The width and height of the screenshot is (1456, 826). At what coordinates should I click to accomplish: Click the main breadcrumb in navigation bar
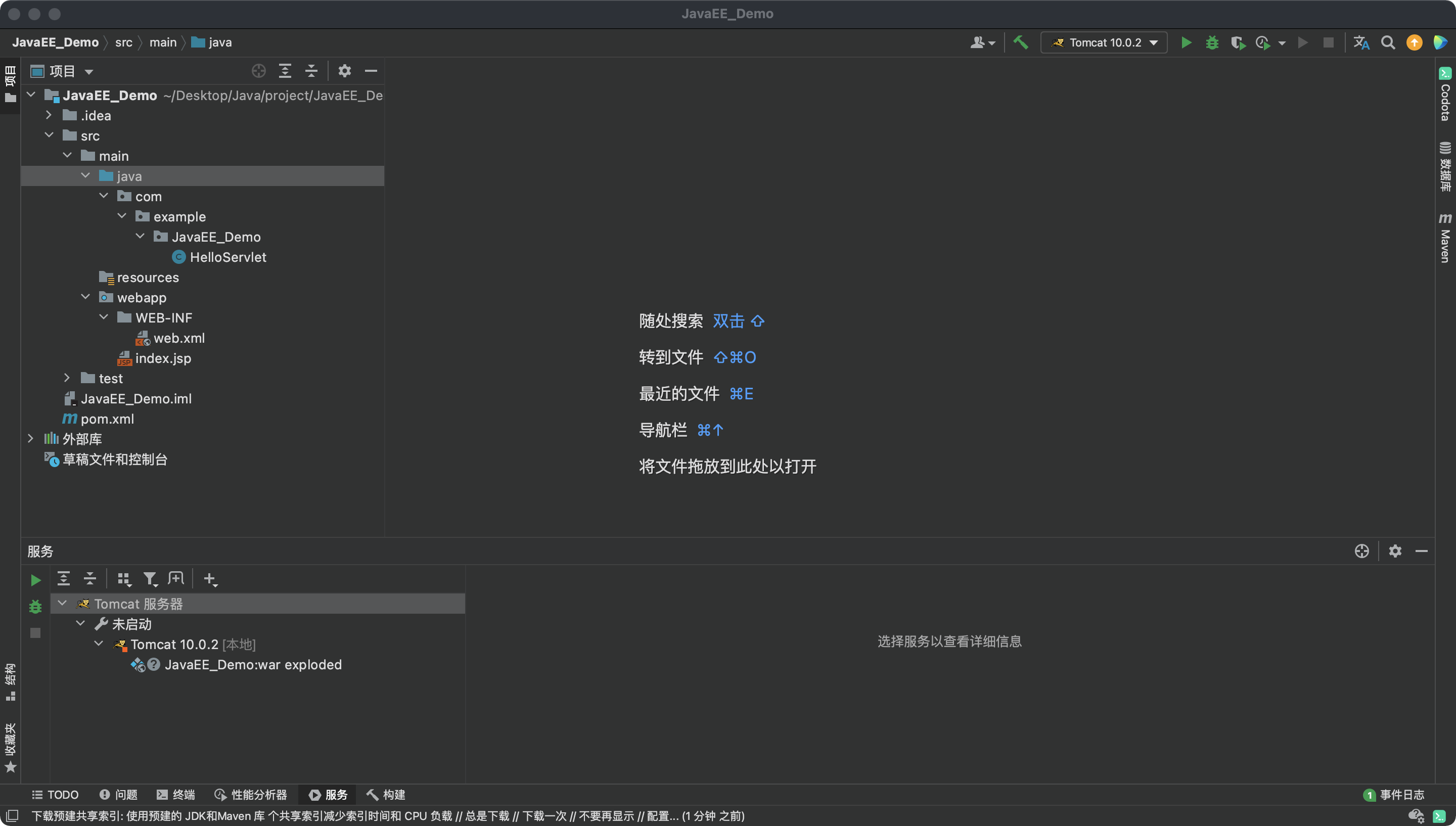[163, 42]
